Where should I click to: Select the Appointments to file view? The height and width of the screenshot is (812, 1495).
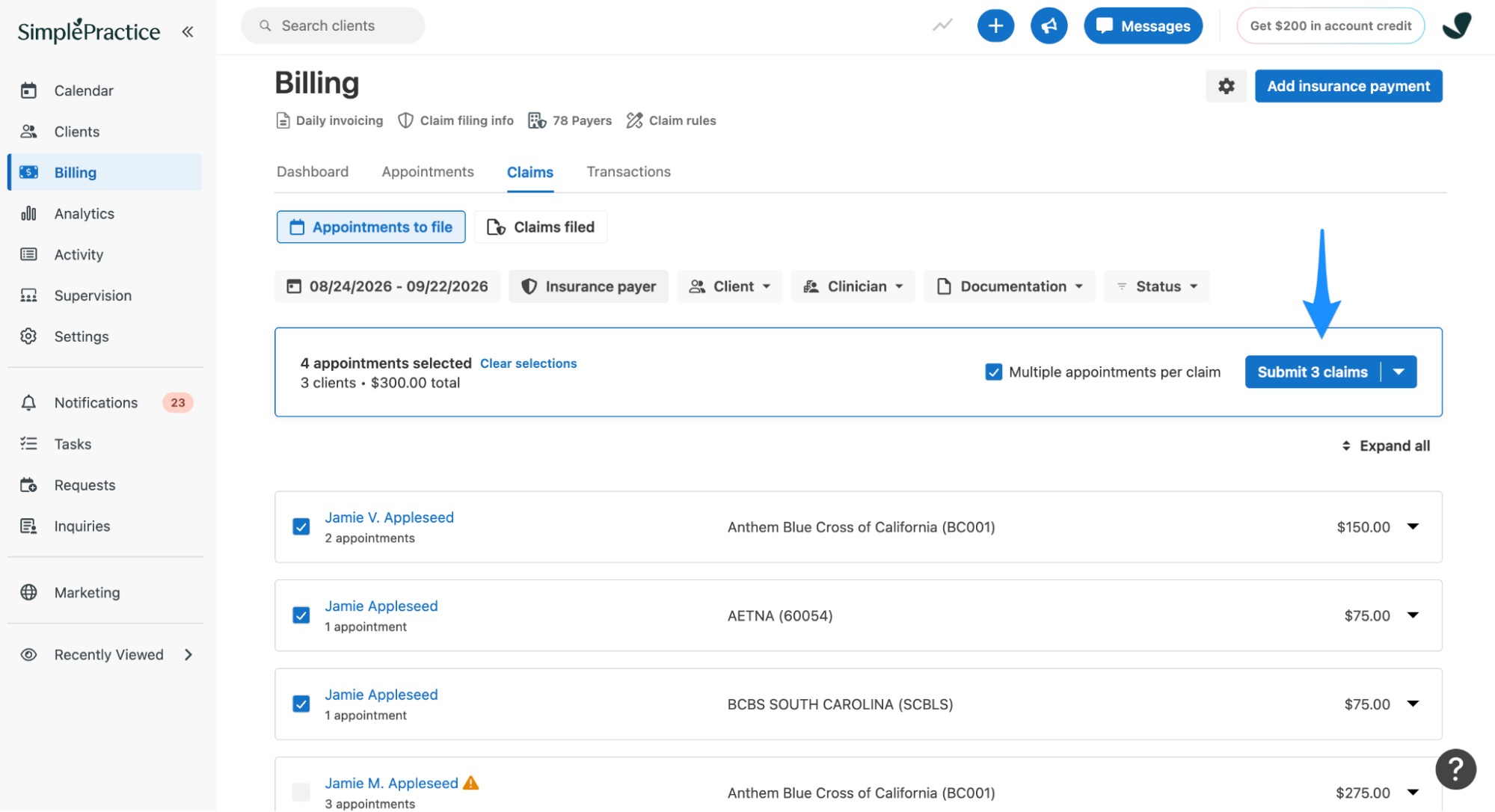(x=371, y=227)
